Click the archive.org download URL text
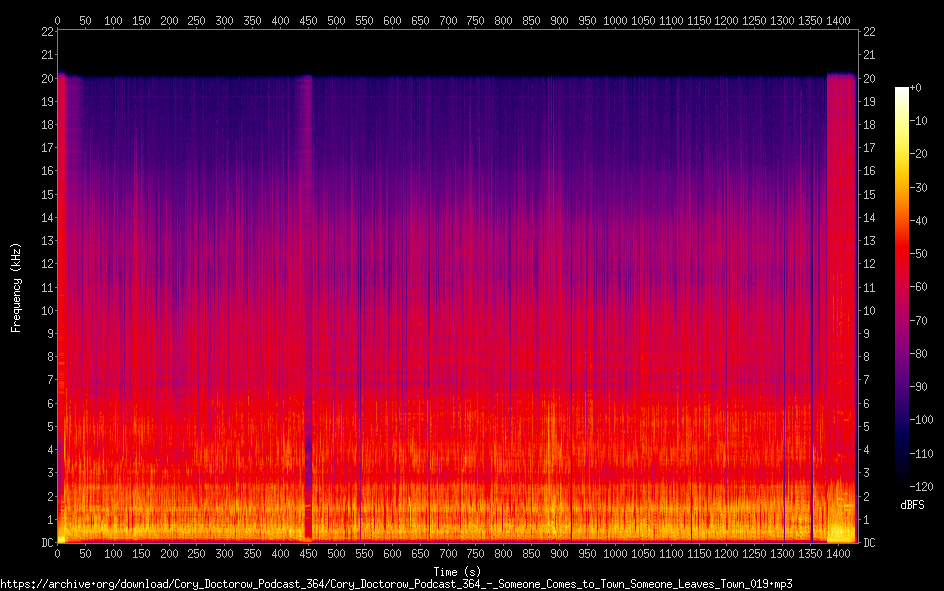Viewport: 944px width, 591px height. pos(396,584)
